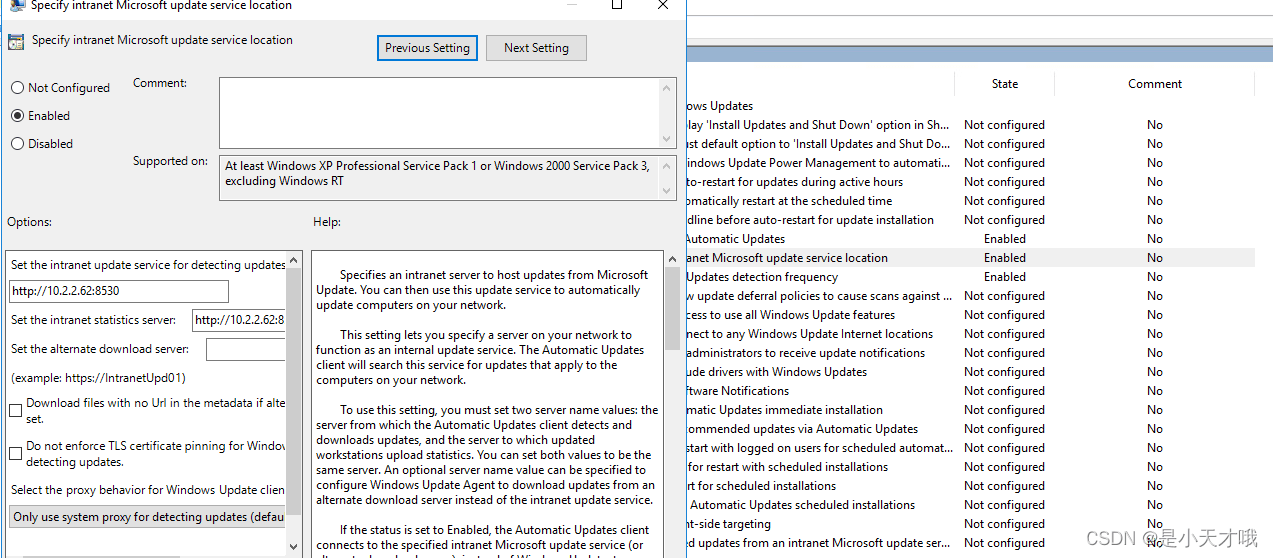Click the dialog title bar app icon
Image resolution: width=1273 pixels, height=558 pixels.
pos(17,5)
